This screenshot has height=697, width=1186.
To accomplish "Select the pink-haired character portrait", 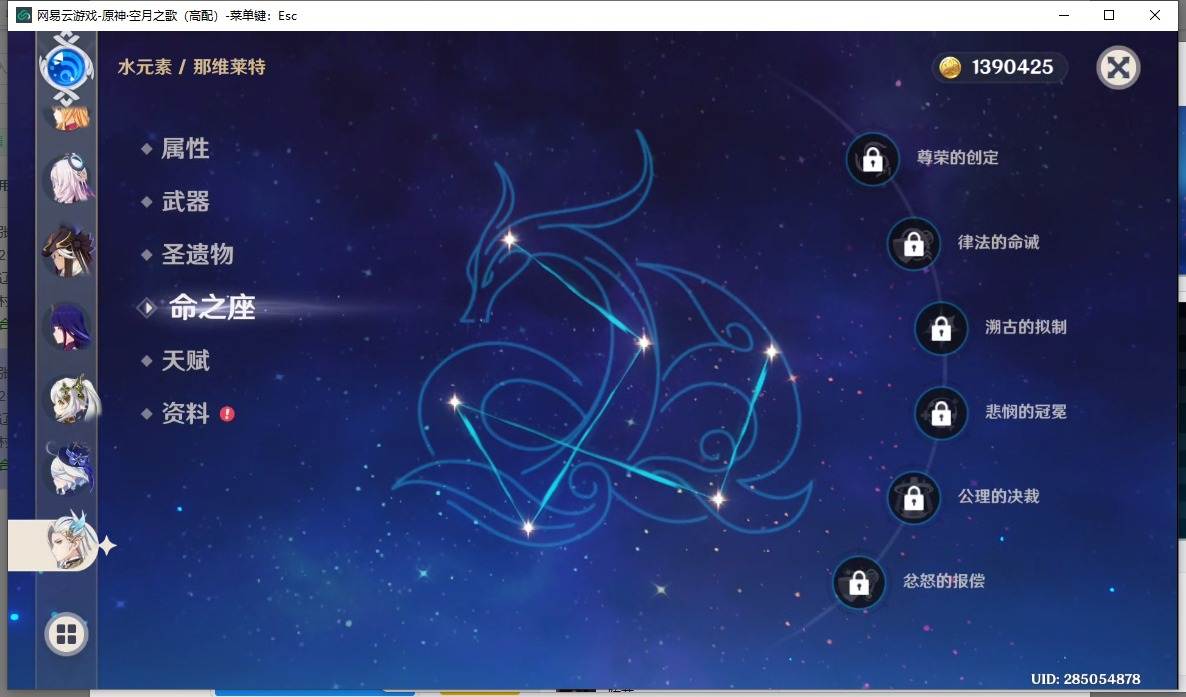I will click(70, 178).
